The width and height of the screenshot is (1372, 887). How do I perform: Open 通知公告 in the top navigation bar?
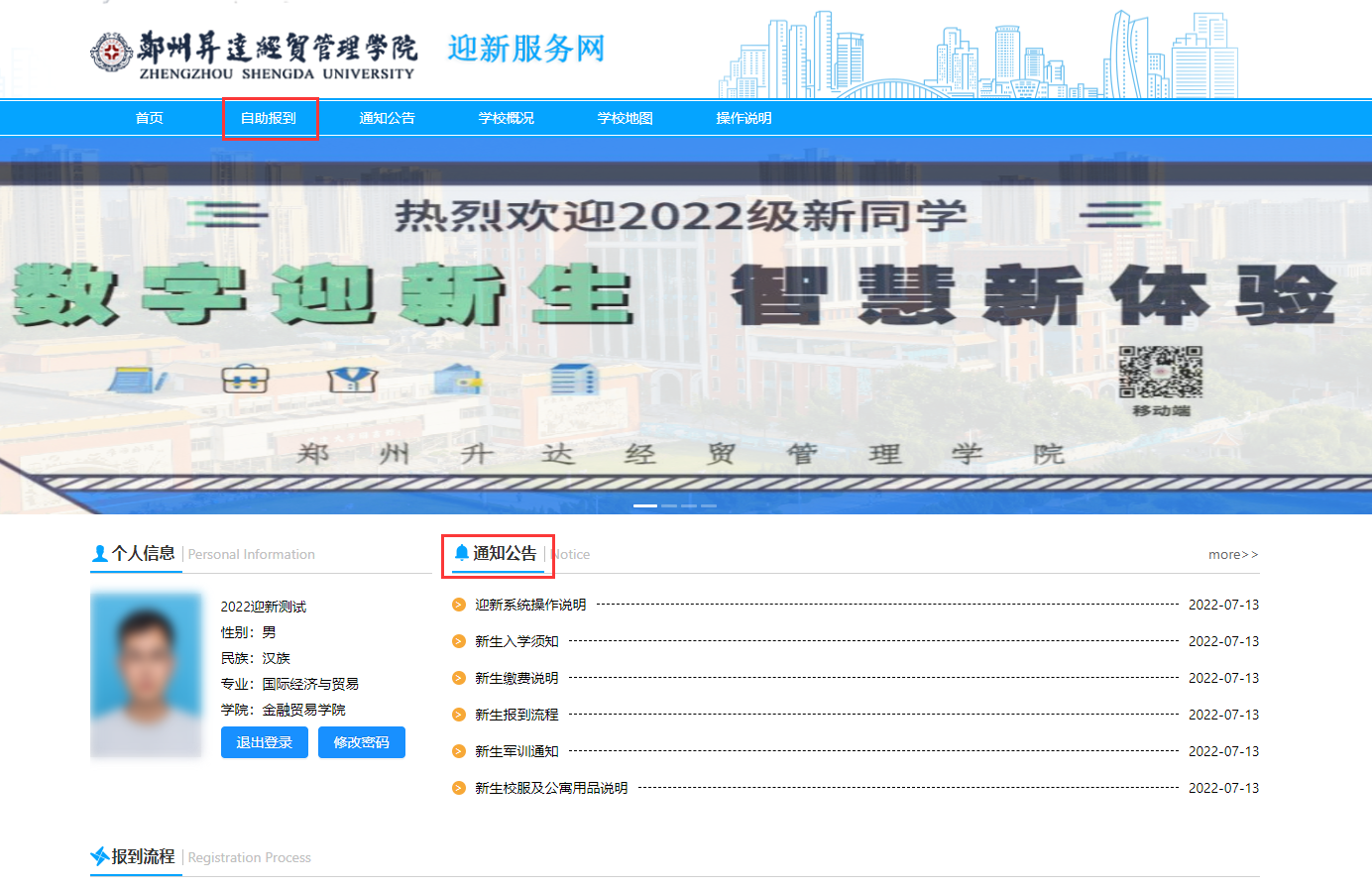pos(388,118)
